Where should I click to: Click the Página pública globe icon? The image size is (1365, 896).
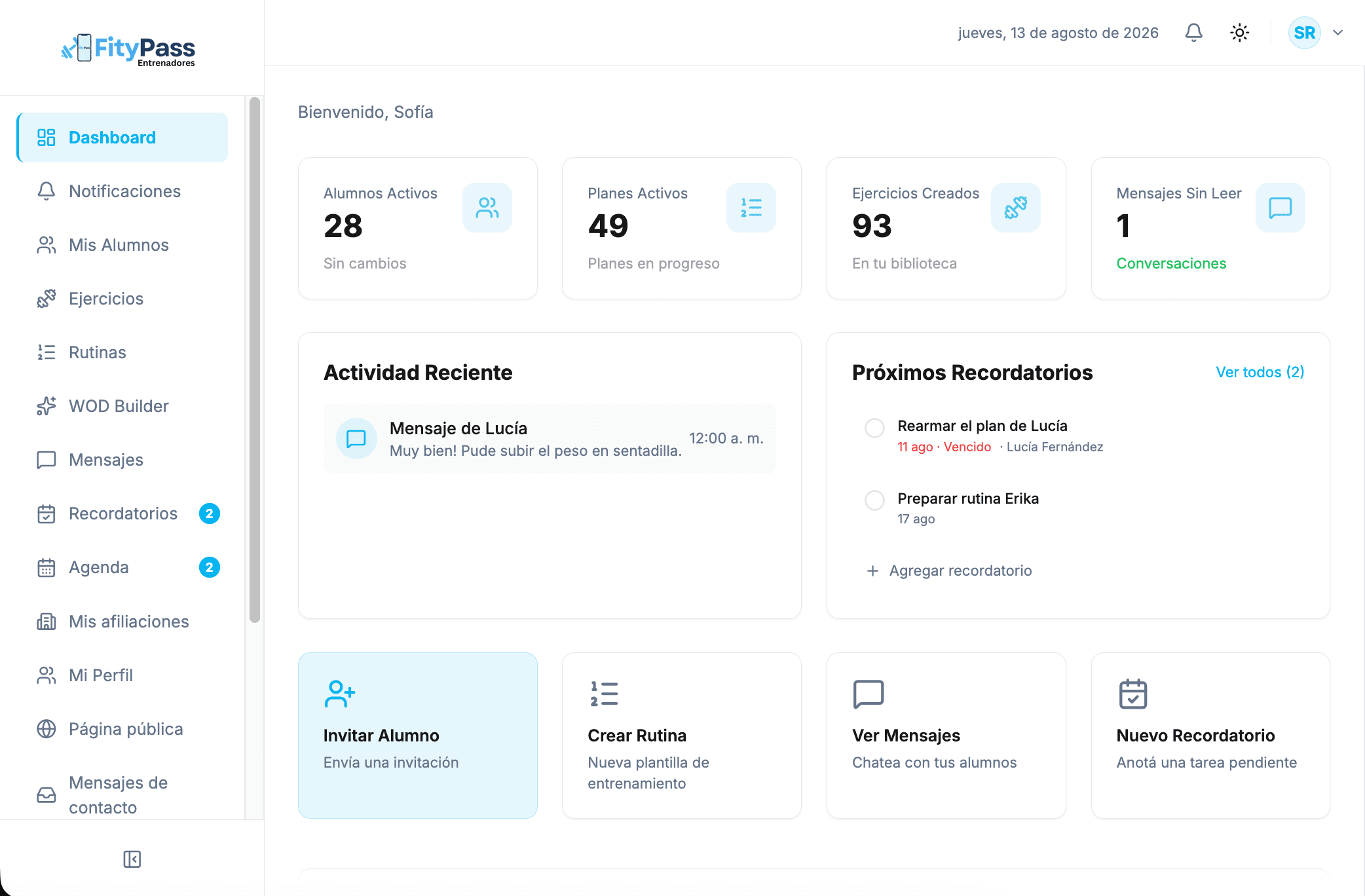click(47, 729)
